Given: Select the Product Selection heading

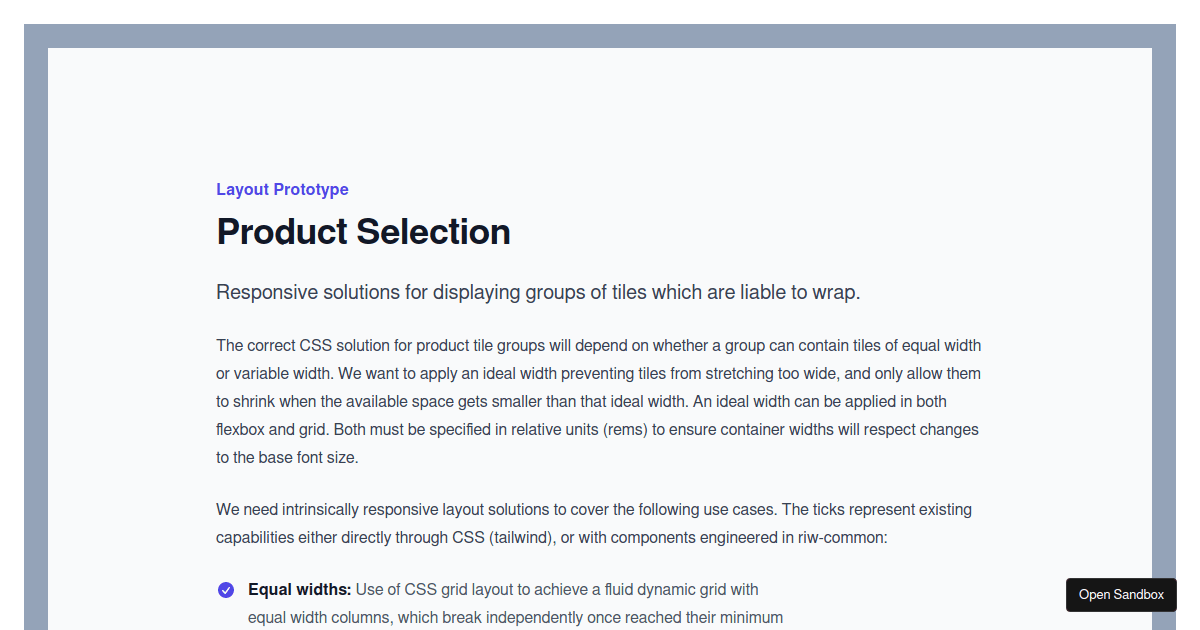Looking at the screenshot, I should 363,231.
